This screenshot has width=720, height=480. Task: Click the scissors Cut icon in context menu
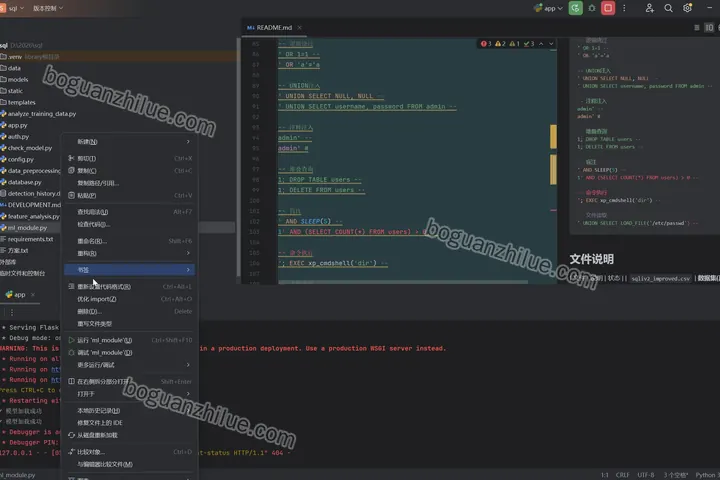coord(71,158)
